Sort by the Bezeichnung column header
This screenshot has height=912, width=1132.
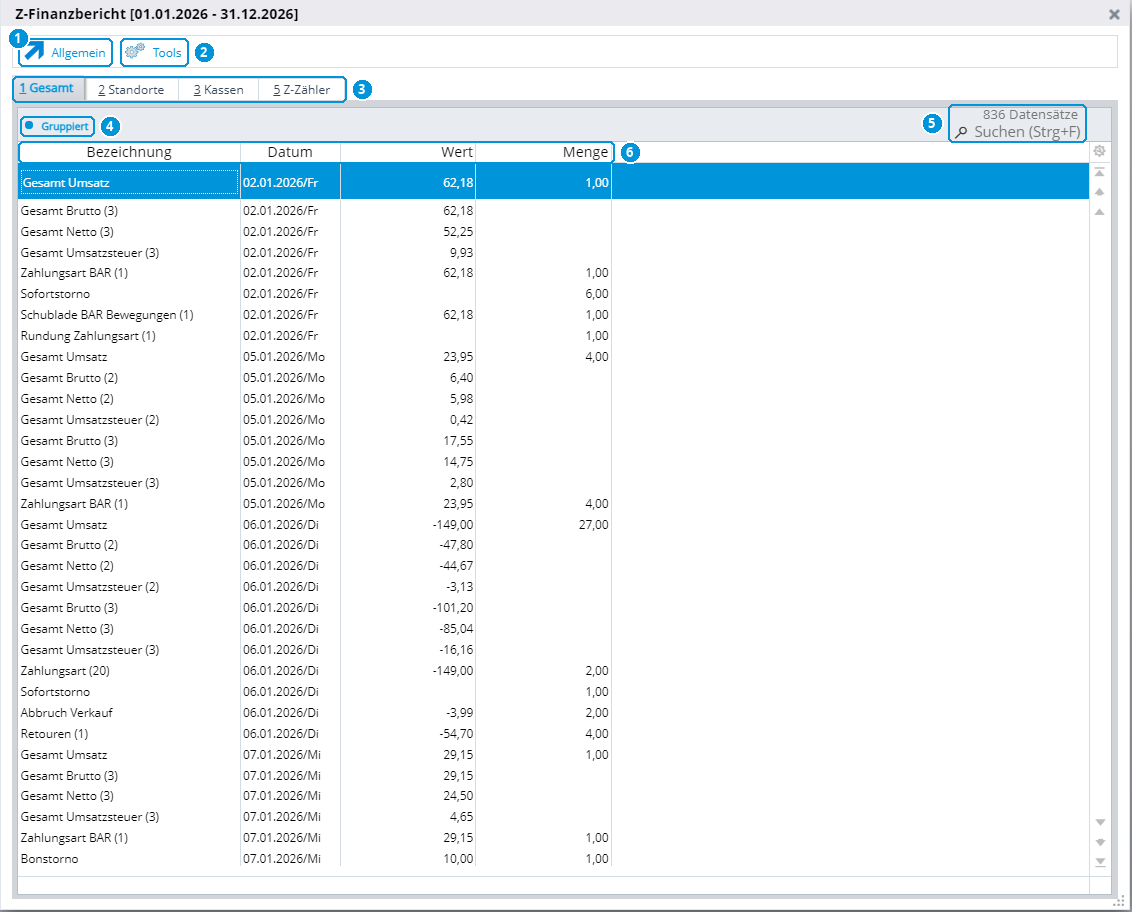click(x=129, y=152)
